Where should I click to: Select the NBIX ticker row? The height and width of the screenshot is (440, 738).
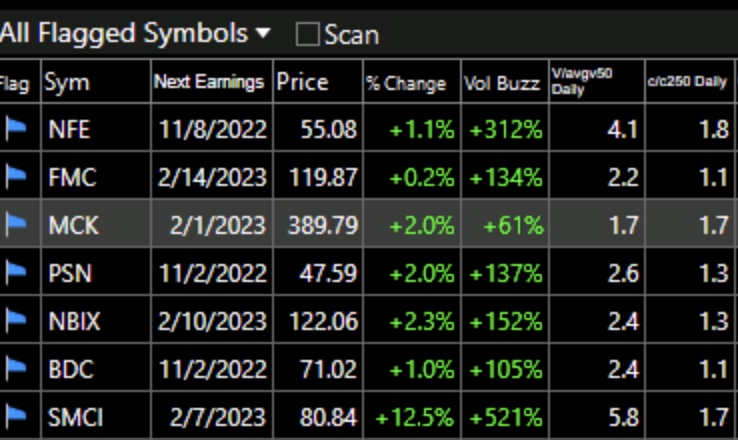click(x=369, y=320)
